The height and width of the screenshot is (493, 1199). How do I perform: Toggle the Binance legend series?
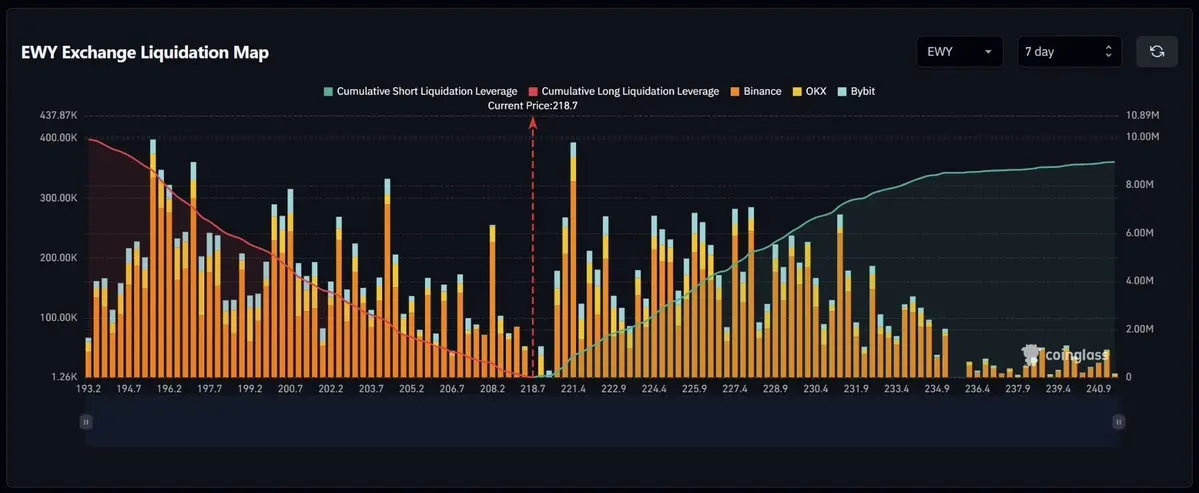[755, 91]
